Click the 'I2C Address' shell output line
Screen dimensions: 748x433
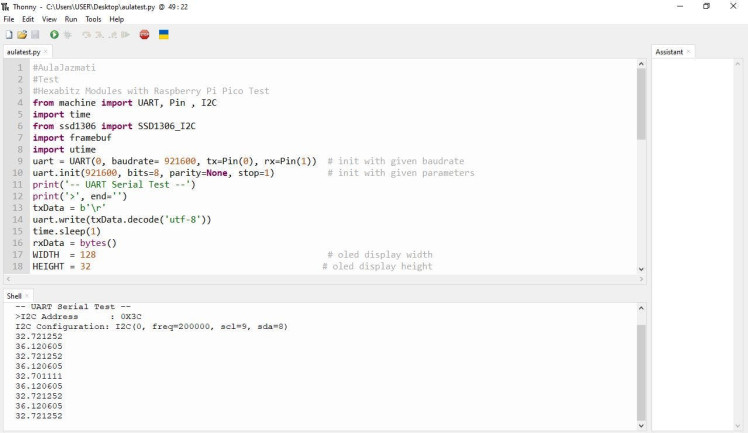(78, 317)
